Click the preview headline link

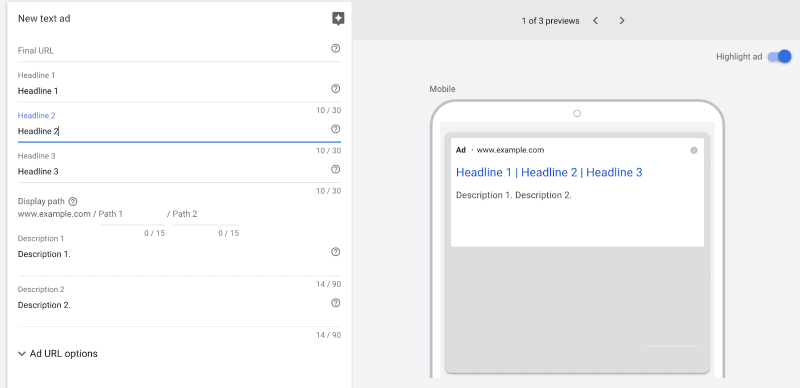(549, 173)
